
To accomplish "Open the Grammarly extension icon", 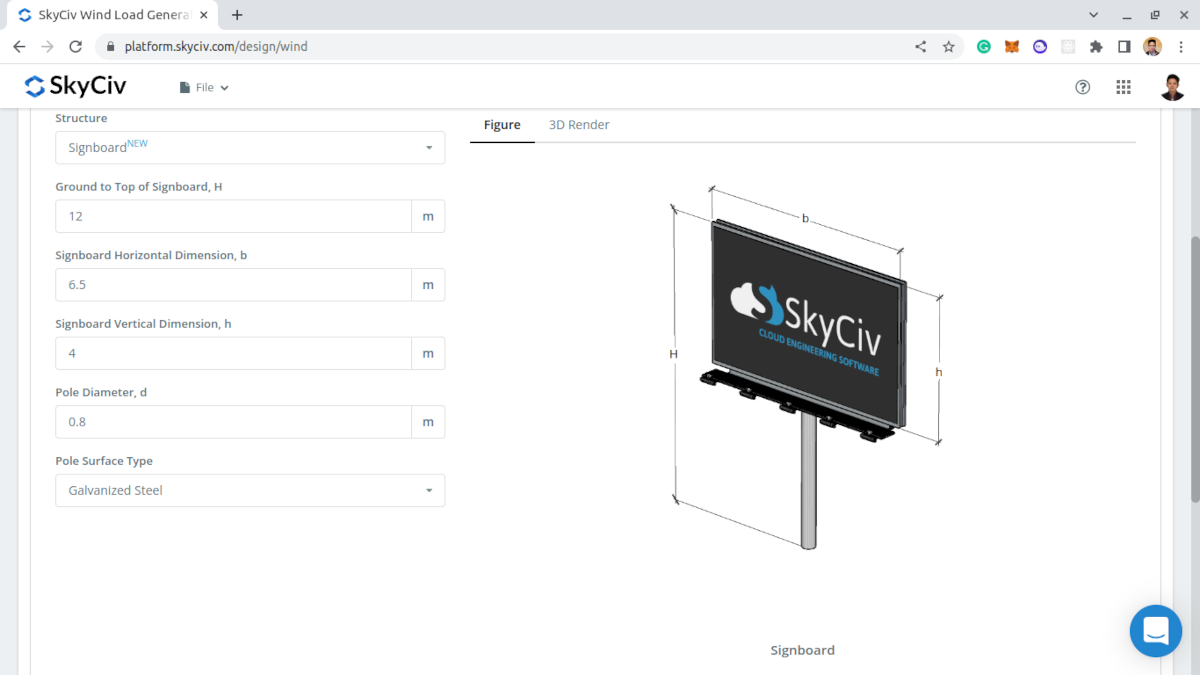I will coord(984,46).
